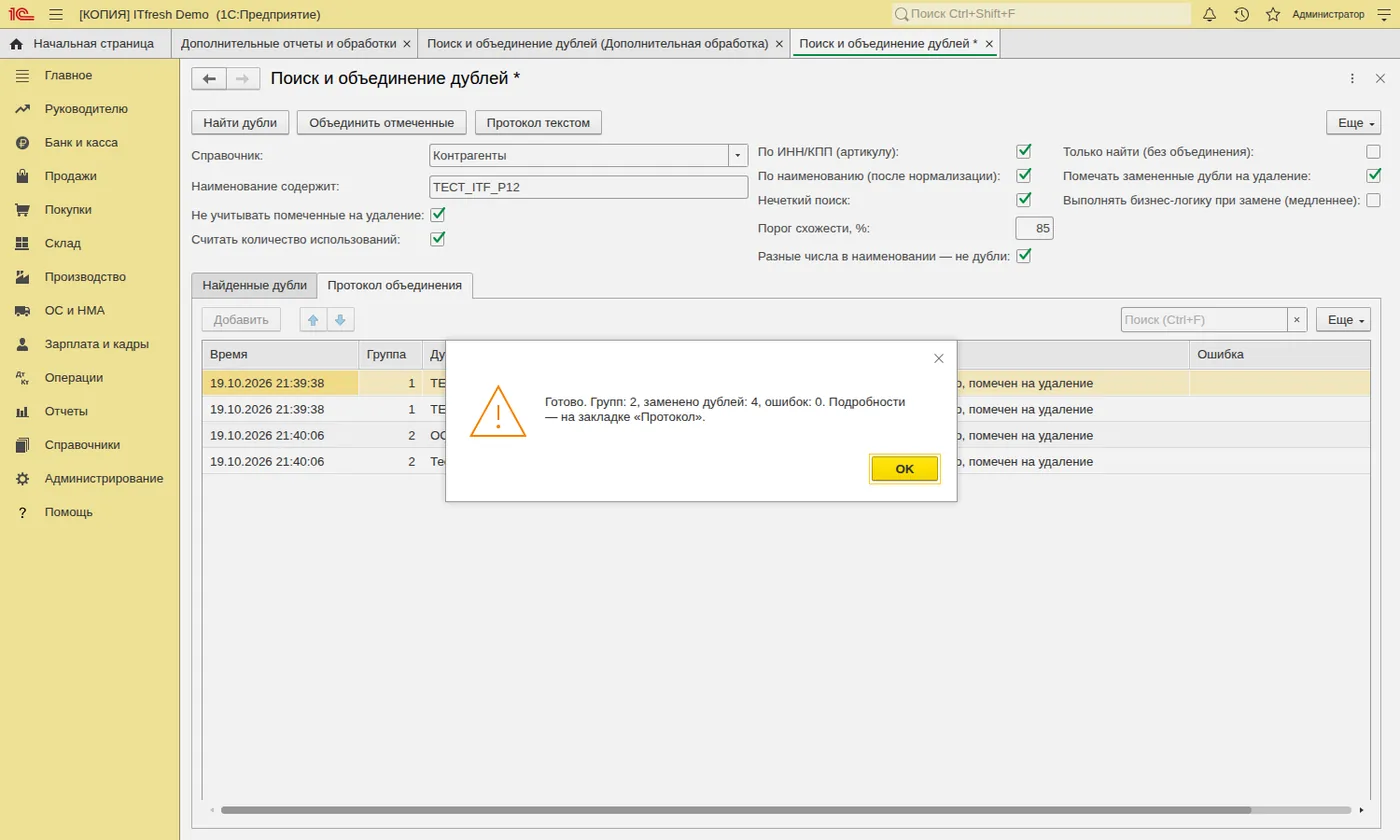Open the Банк и касса section
Image resolution: width=1400 pixels, height=840 pixels.
81,143
